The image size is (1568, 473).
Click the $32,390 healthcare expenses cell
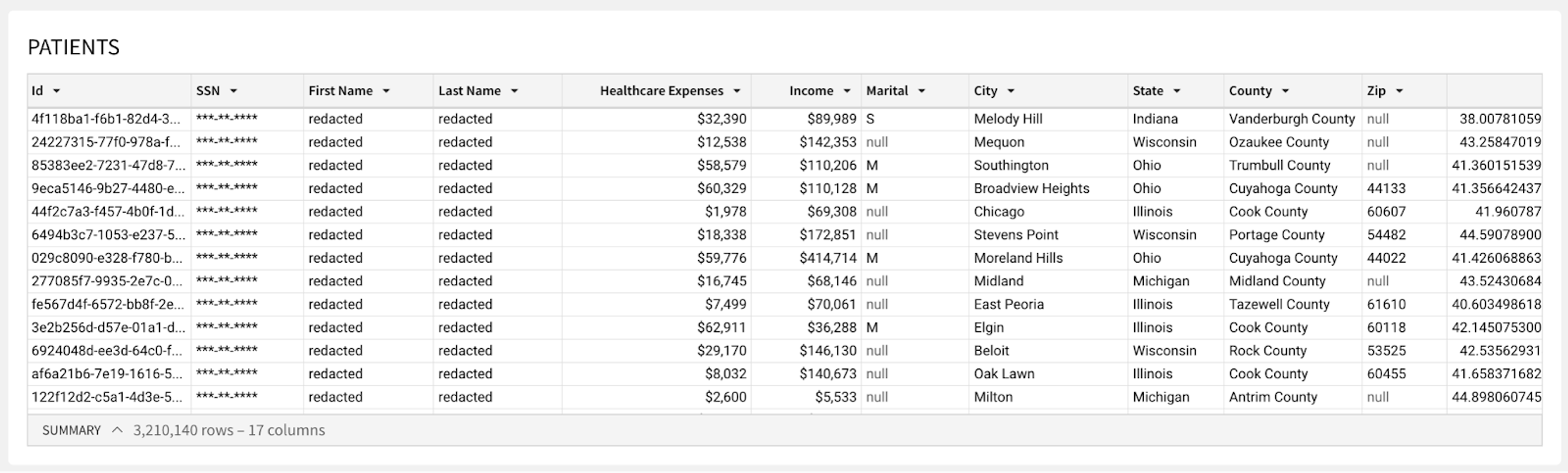[x=657, y=119]
